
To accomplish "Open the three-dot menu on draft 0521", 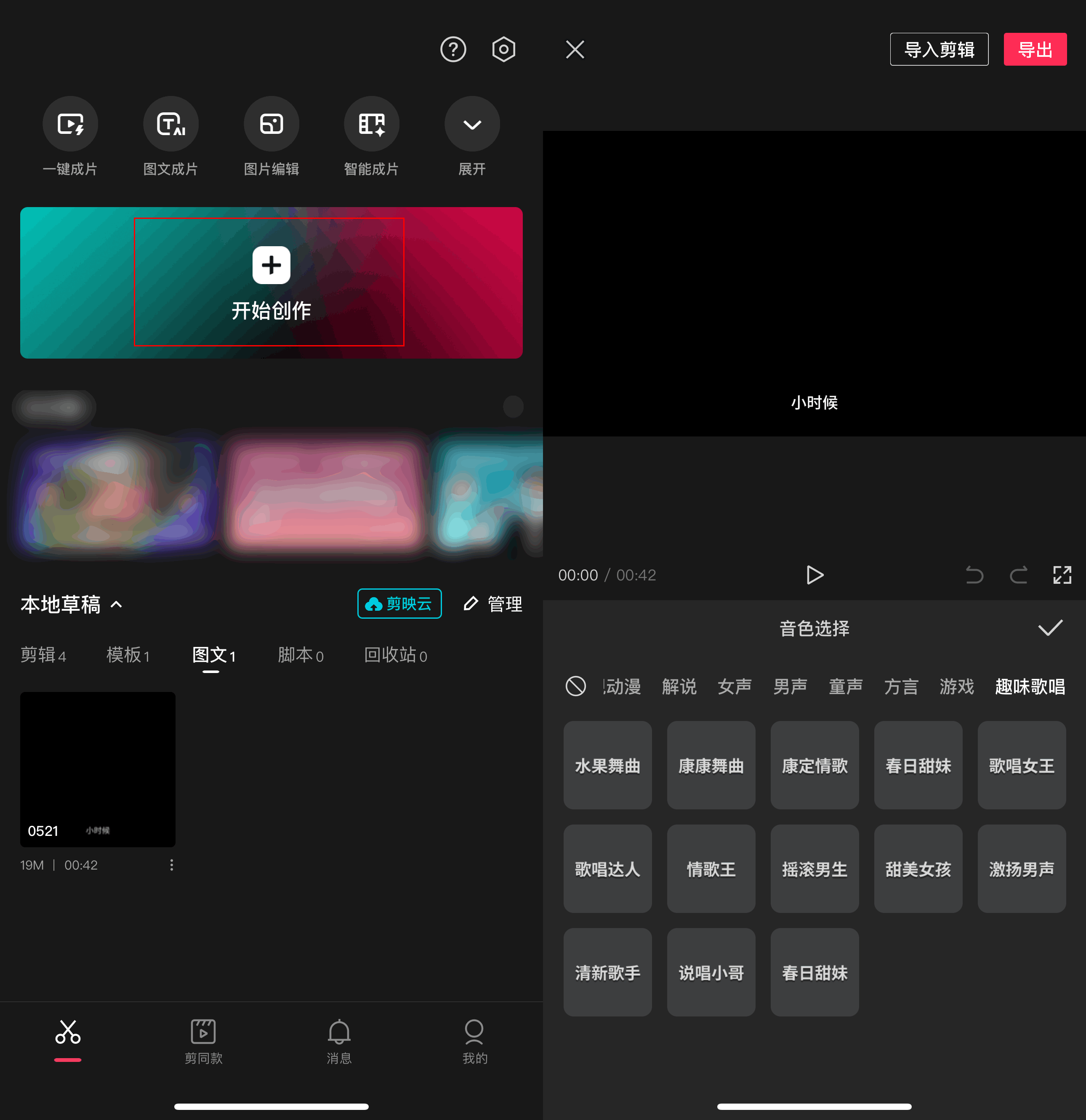I will tap(171, 865).
